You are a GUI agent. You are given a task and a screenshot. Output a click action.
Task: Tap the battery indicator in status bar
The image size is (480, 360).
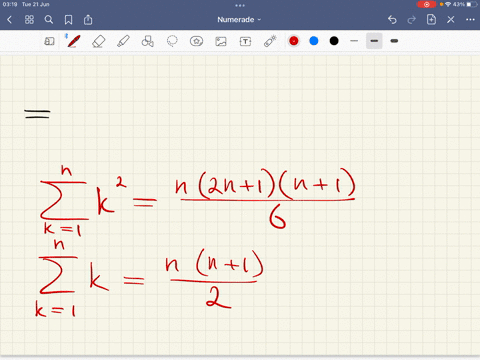[x=471, y=4]
